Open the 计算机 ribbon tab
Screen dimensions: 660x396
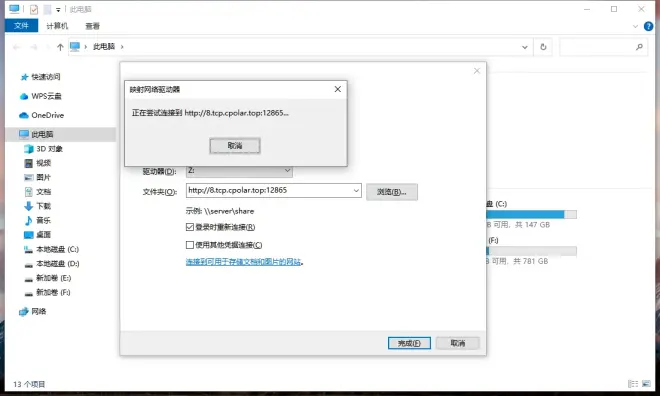(x=57, y=26)
